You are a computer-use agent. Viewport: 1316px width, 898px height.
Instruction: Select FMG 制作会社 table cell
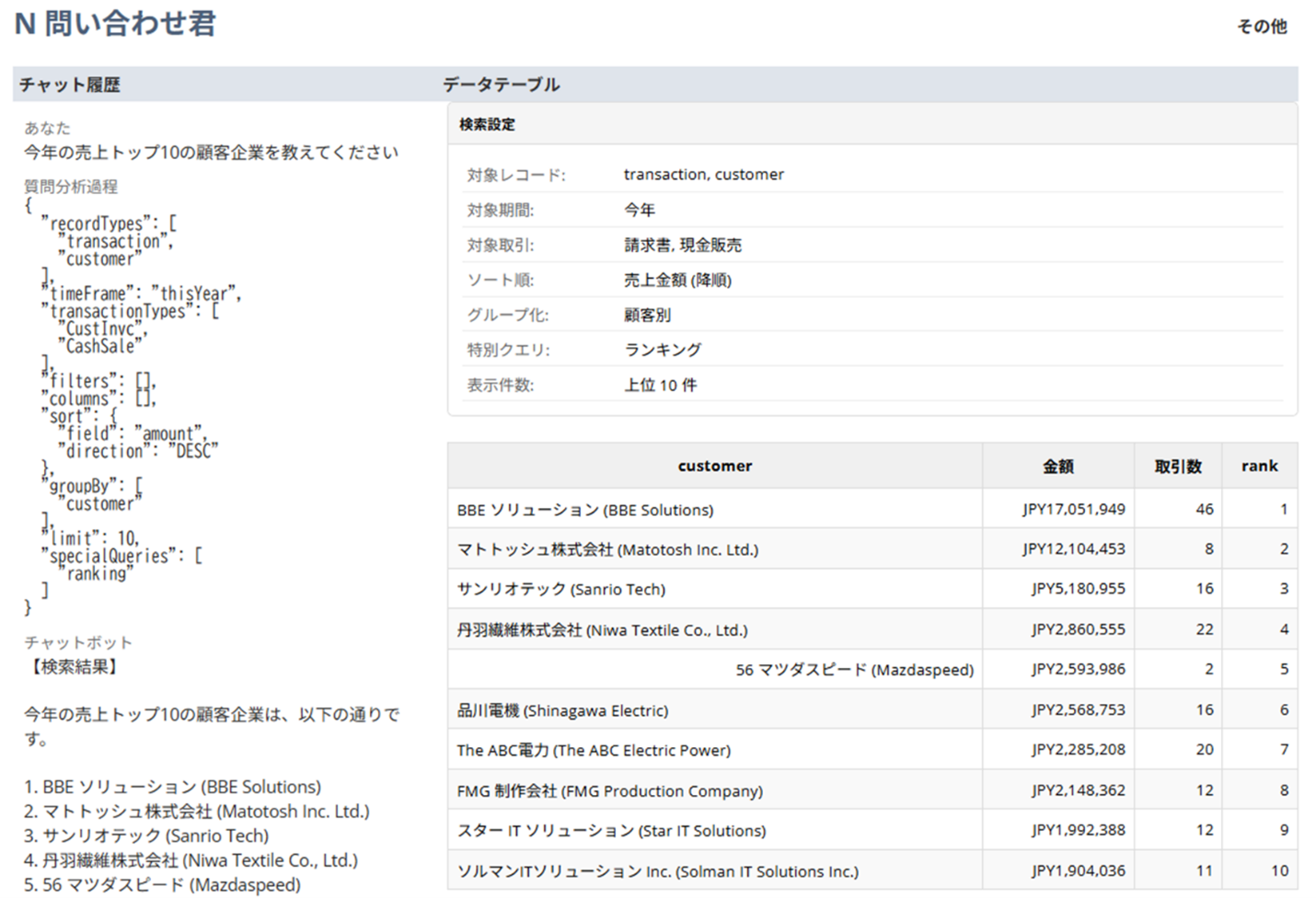[715, 790]
